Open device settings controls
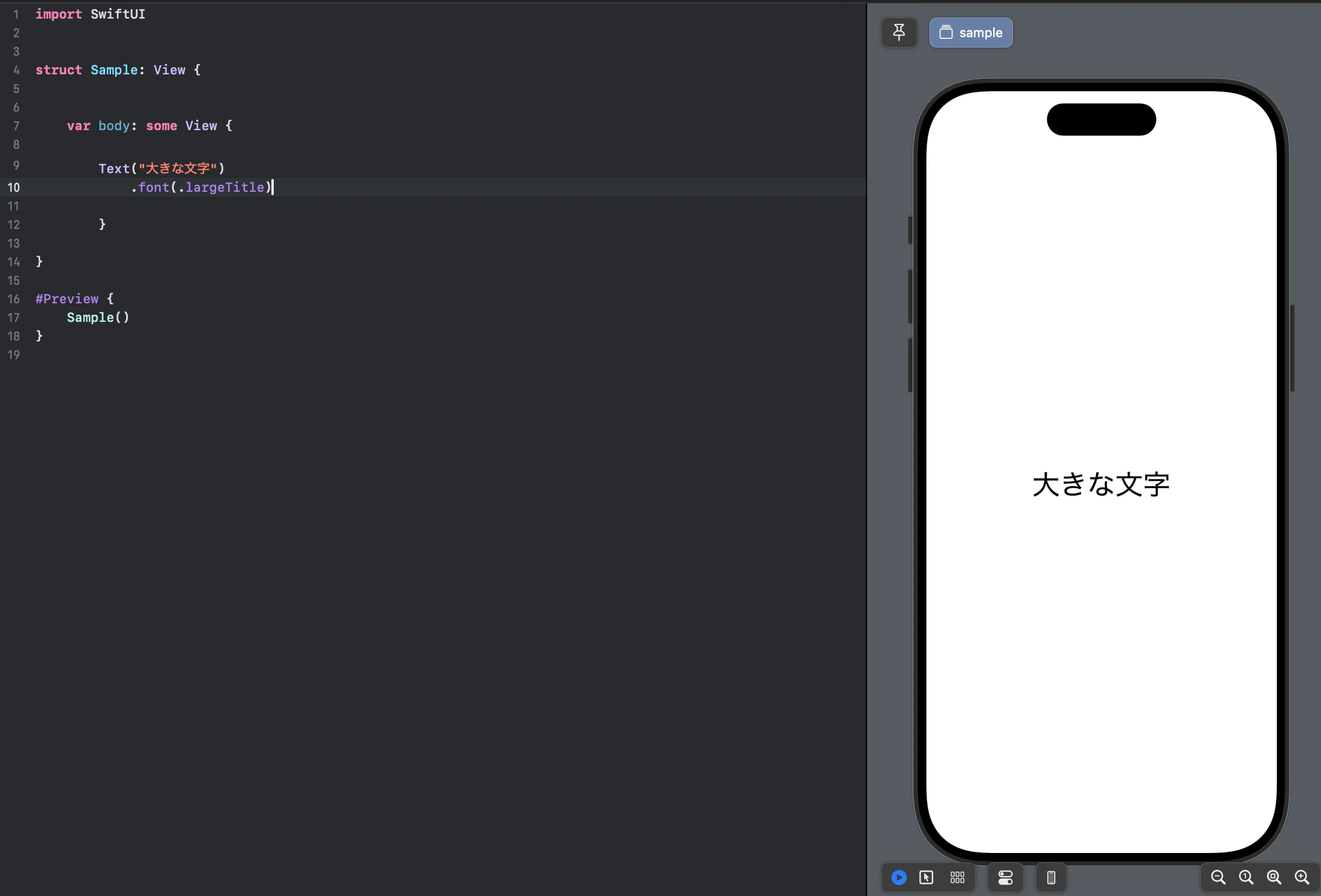1321x896 pixels. click(1005, 877)
